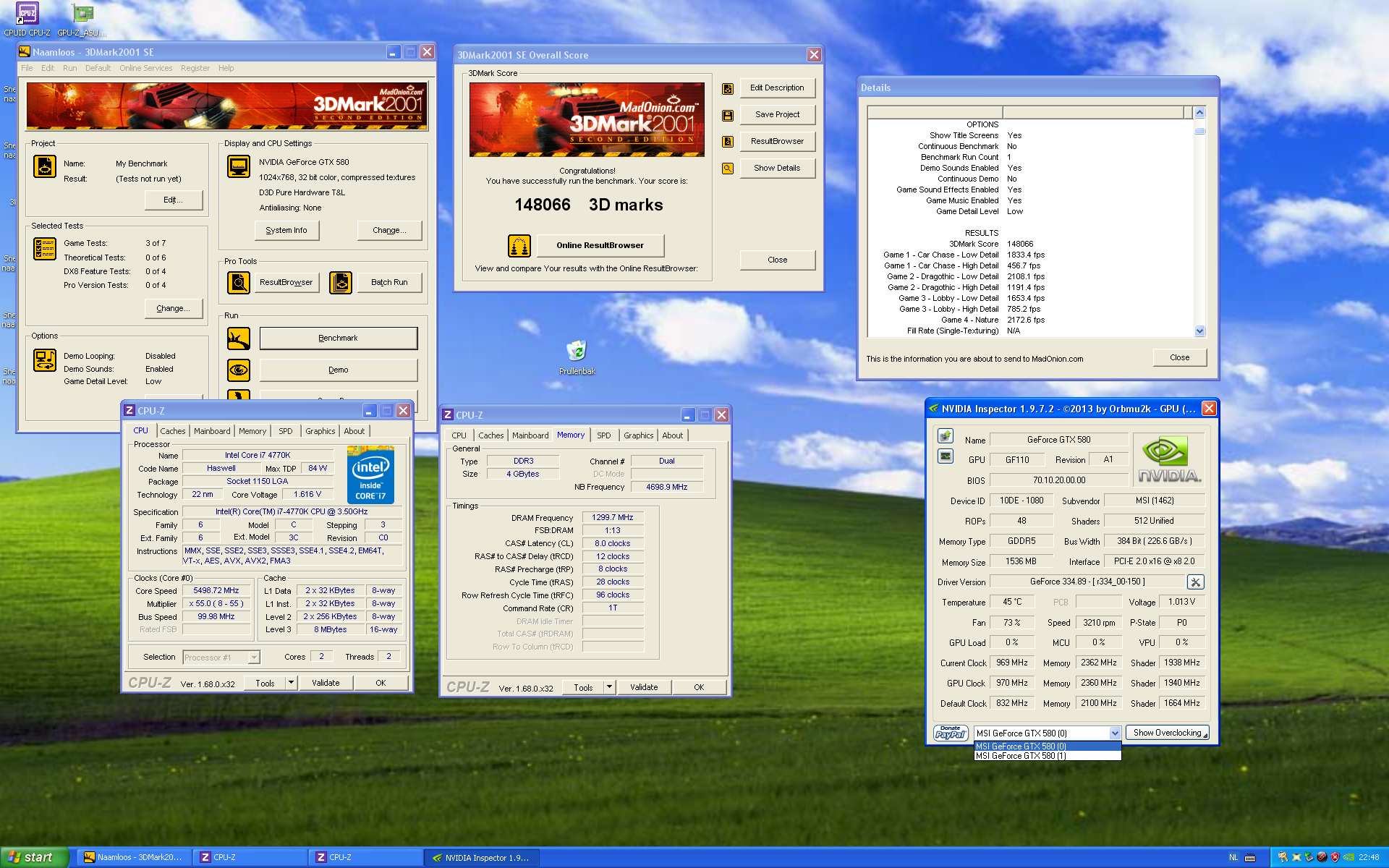Click the Edit Description icon in Overall Score

(728, 88)
